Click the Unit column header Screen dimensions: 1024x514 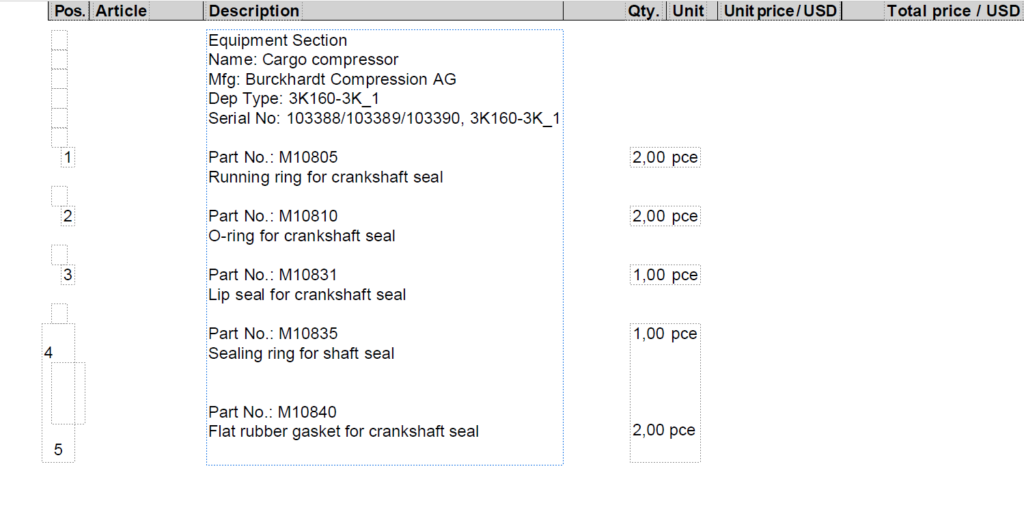[688, 11]
